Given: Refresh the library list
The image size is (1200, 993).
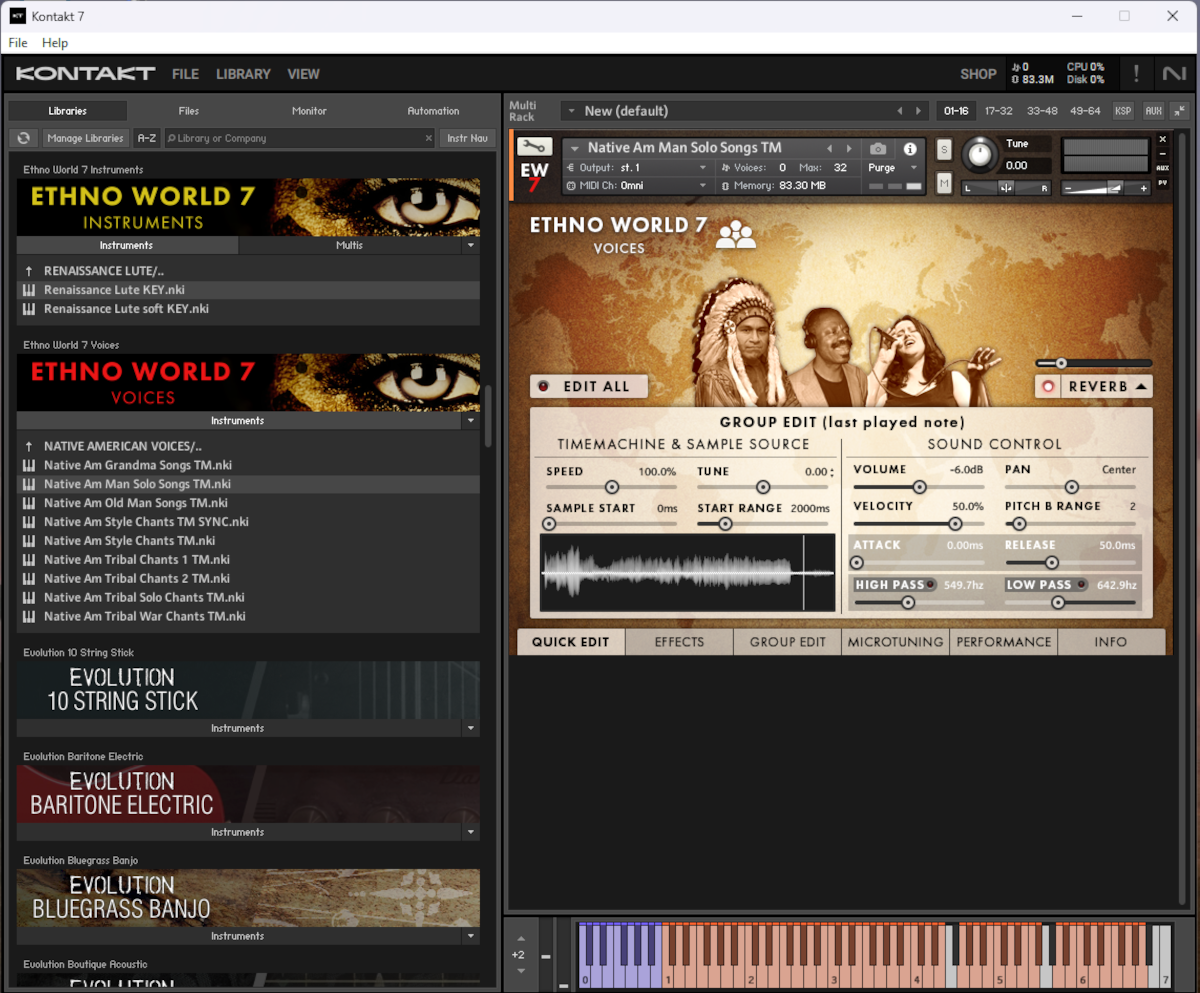Looking at the screenshot, I should [24, 138].
